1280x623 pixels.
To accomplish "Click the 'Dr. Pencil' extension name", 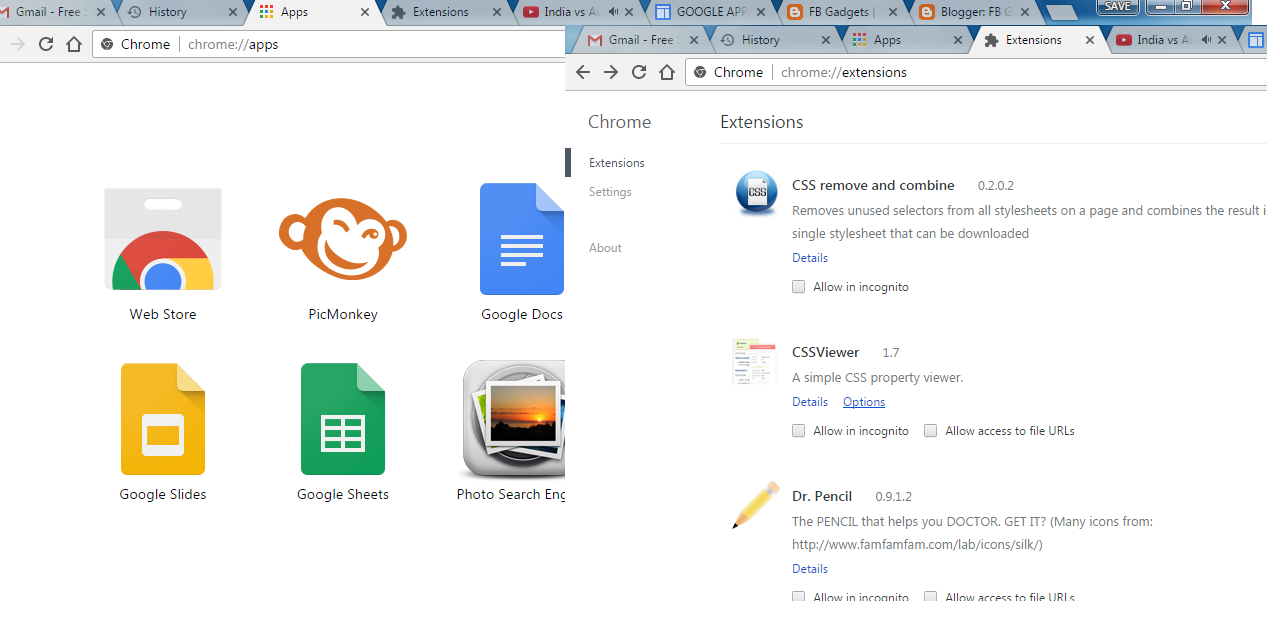I will 822,496.
